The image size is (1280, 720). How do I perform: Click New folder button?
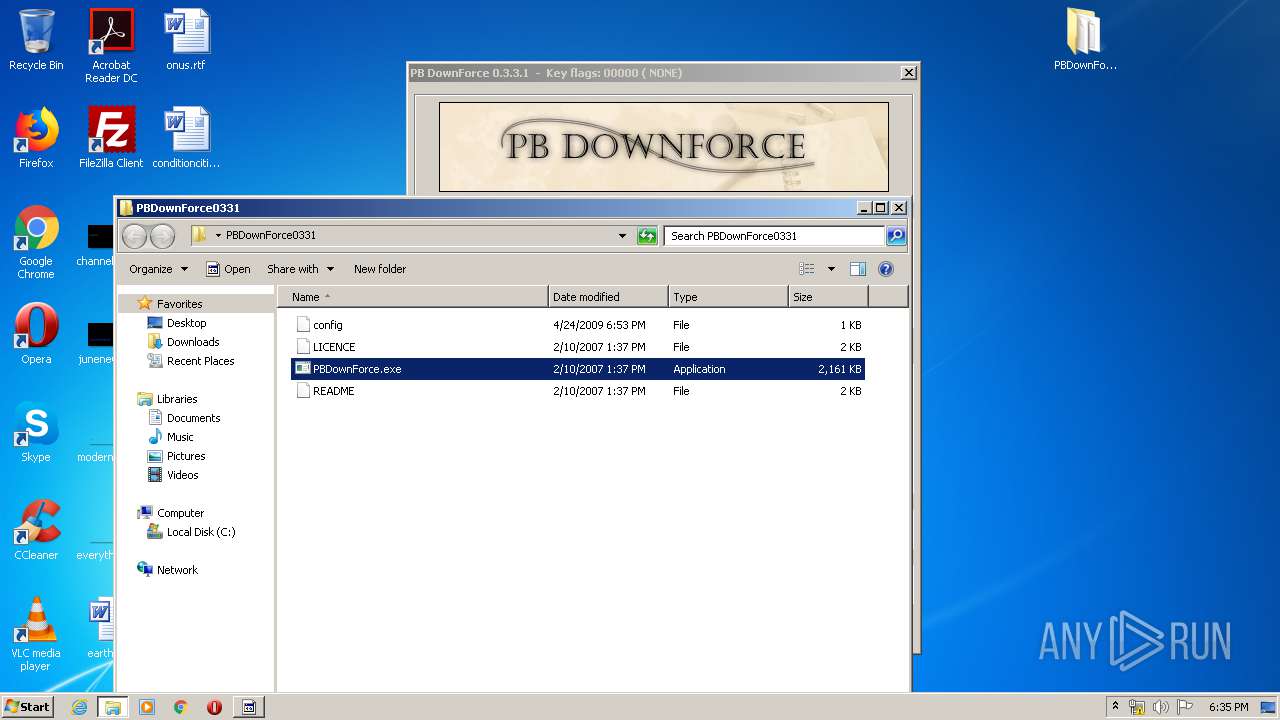click(x=380, y=269)
